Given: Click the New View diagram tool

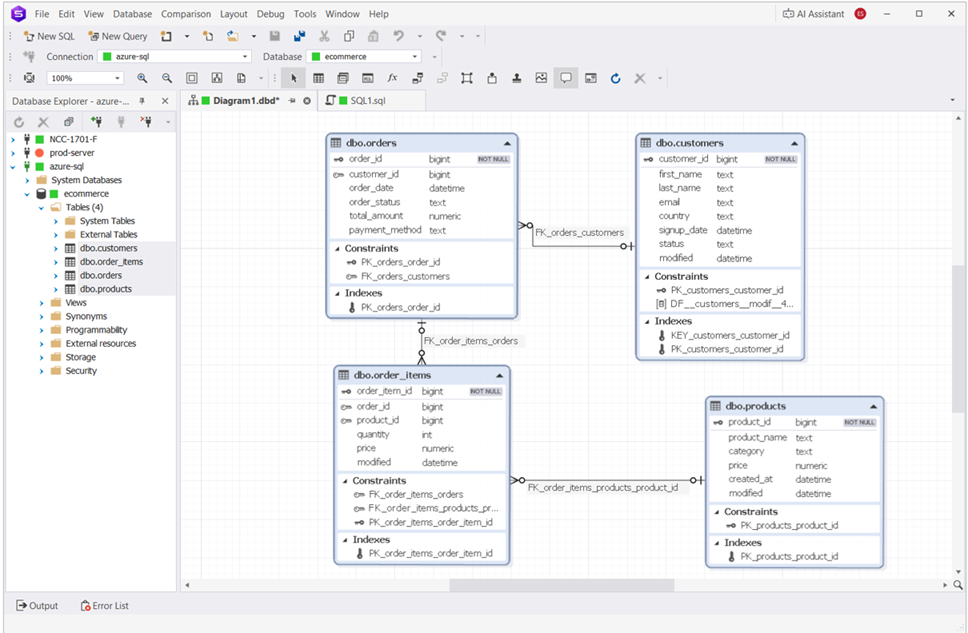Looking at the screenshot, I should coord(343,78).
